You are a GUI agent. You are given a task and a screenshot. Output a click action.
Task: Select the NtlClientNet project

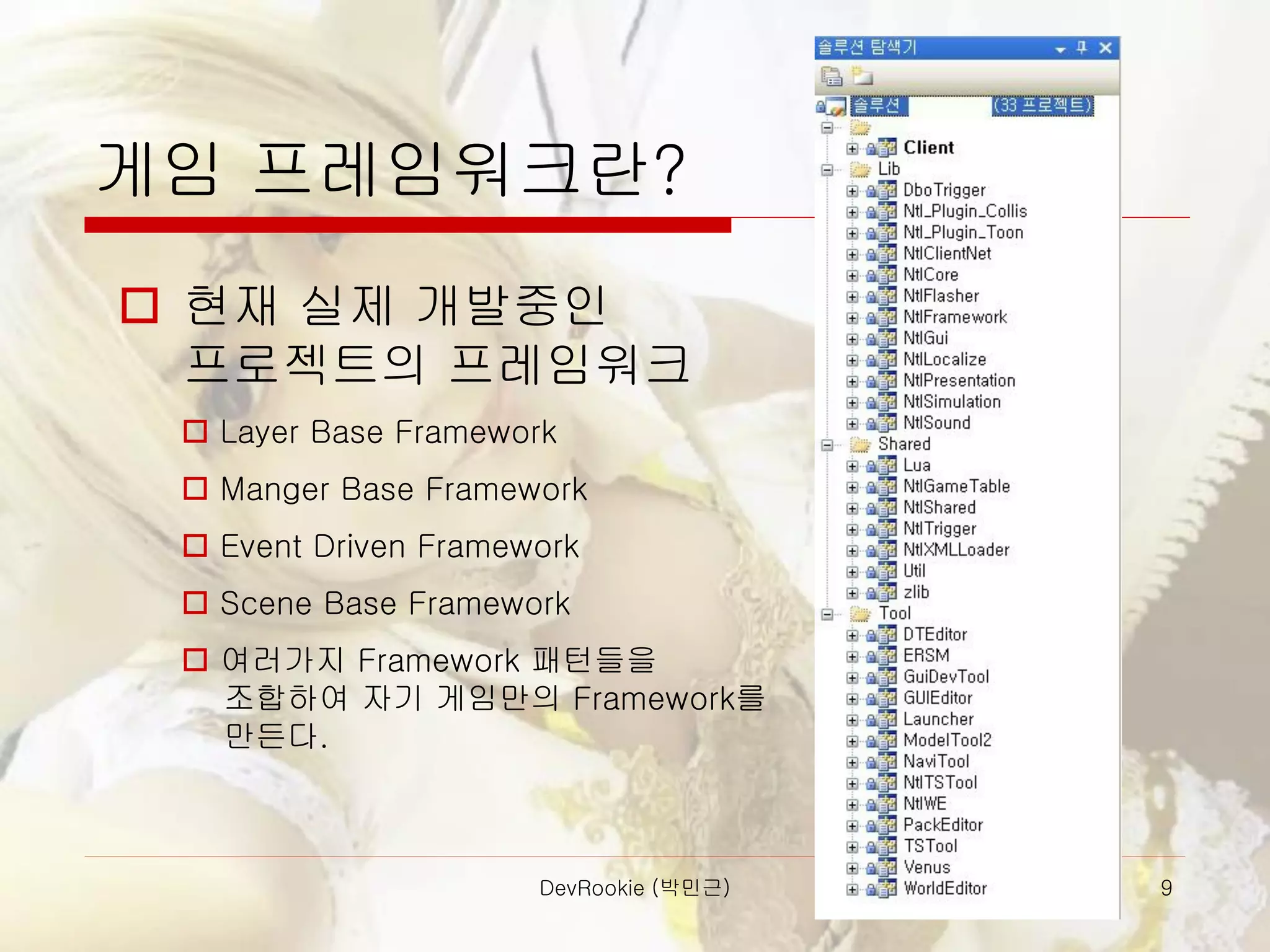(947, 253)
